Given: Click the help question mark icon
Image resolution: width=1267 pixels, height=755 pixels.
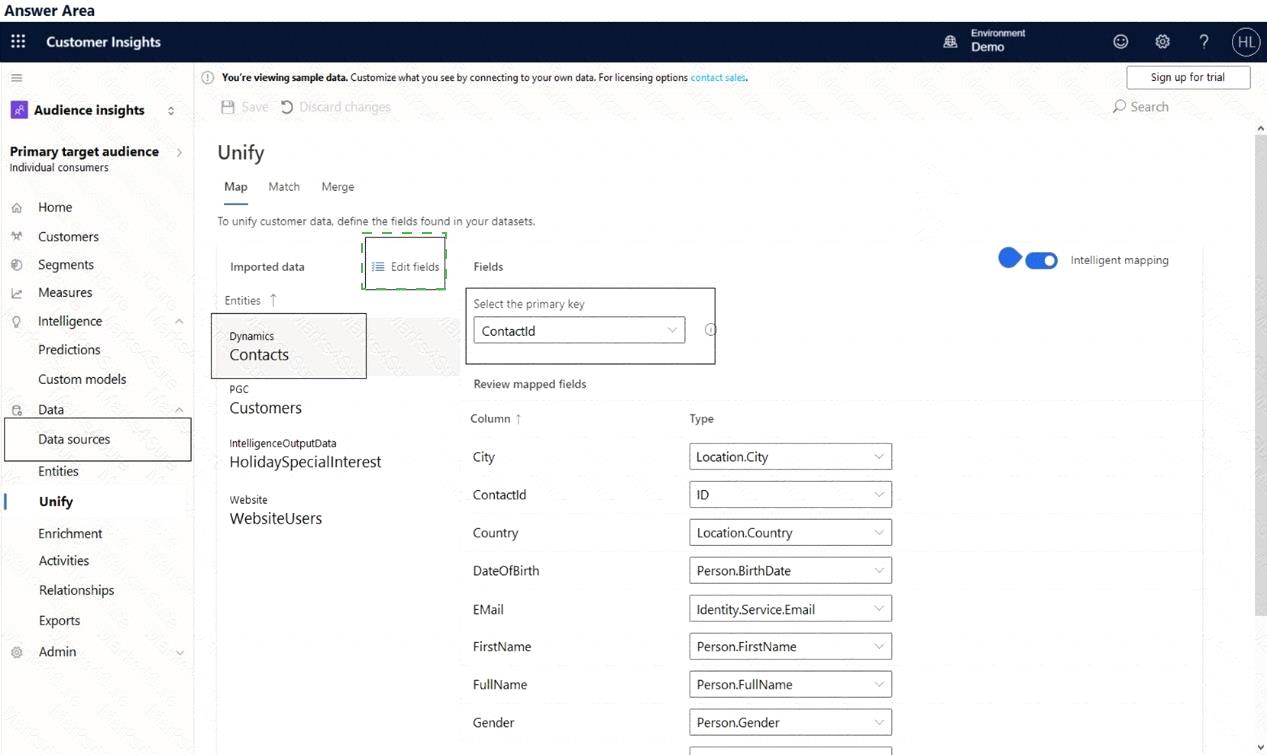Looking at the screenshot, I should coord(1204,42).
